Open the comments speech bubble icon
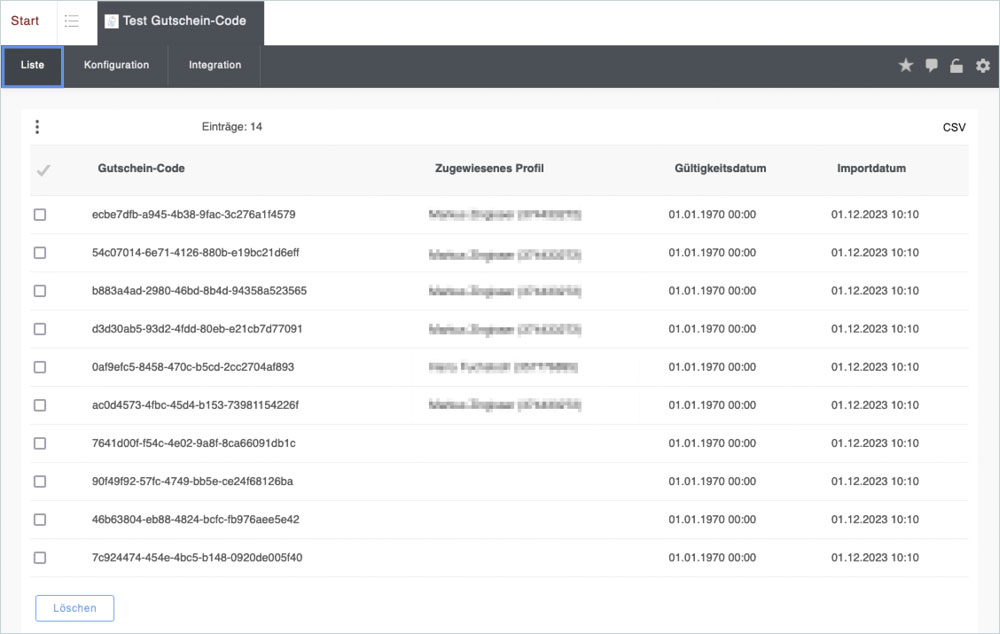 931,65
